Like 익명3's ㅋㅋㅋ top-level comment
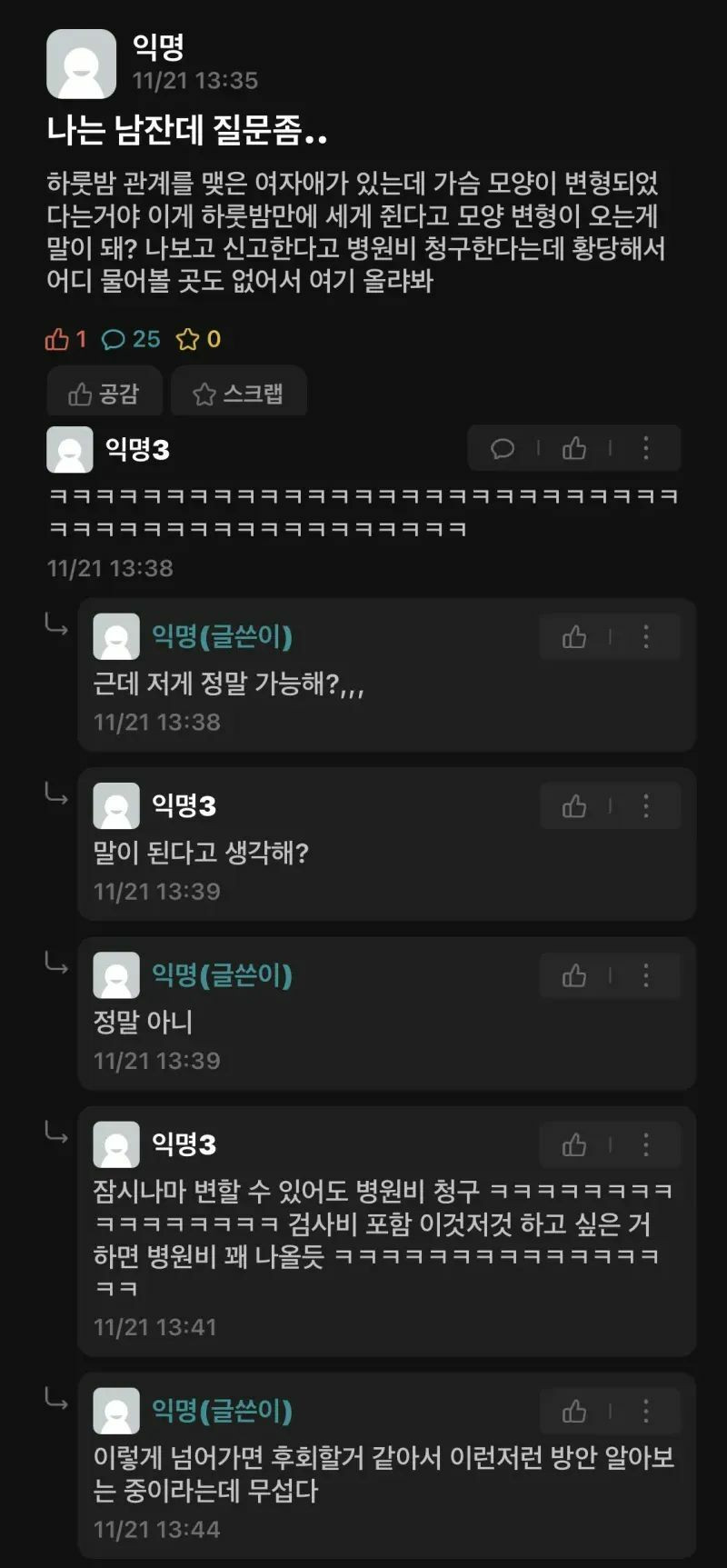 574,448
